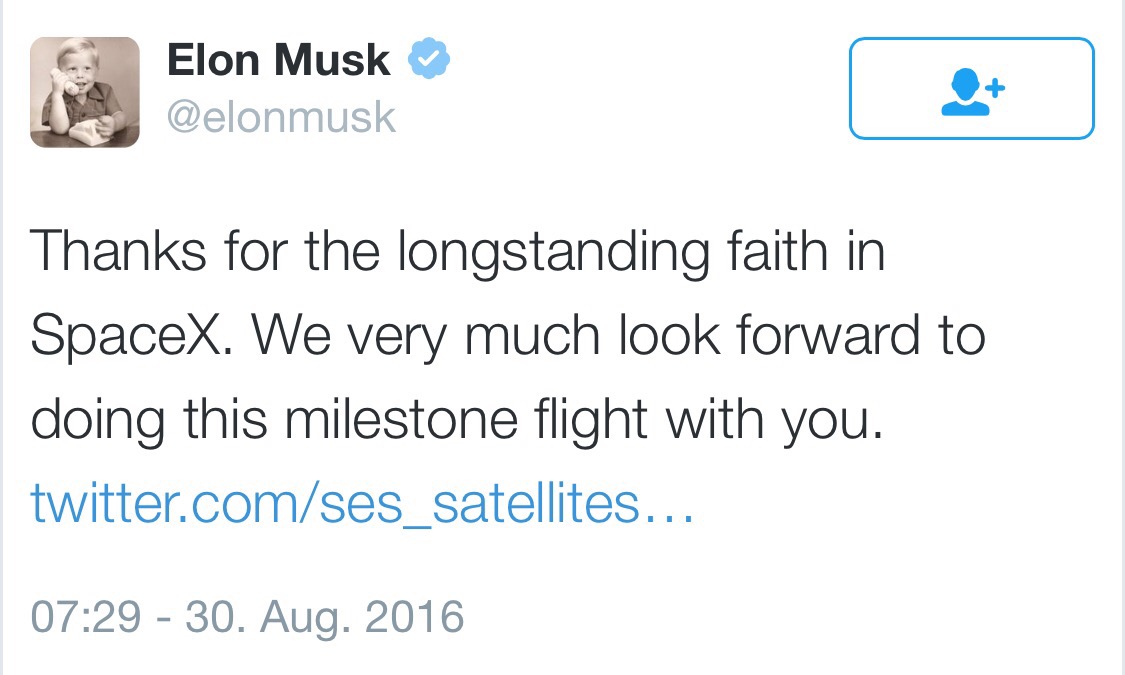Click the follow person-plus icon
This screenshot has width=1125, height=675.
[x=971, y=89]
